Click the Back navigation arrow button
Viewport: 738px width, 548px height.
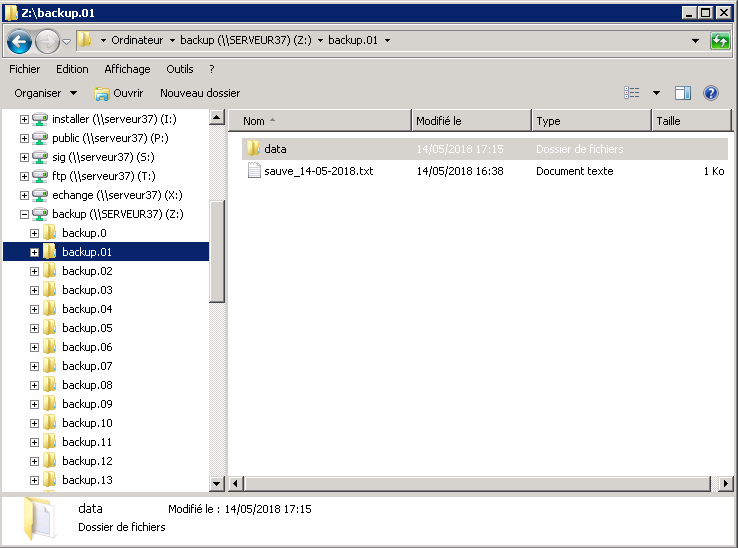tap(18, 41)
